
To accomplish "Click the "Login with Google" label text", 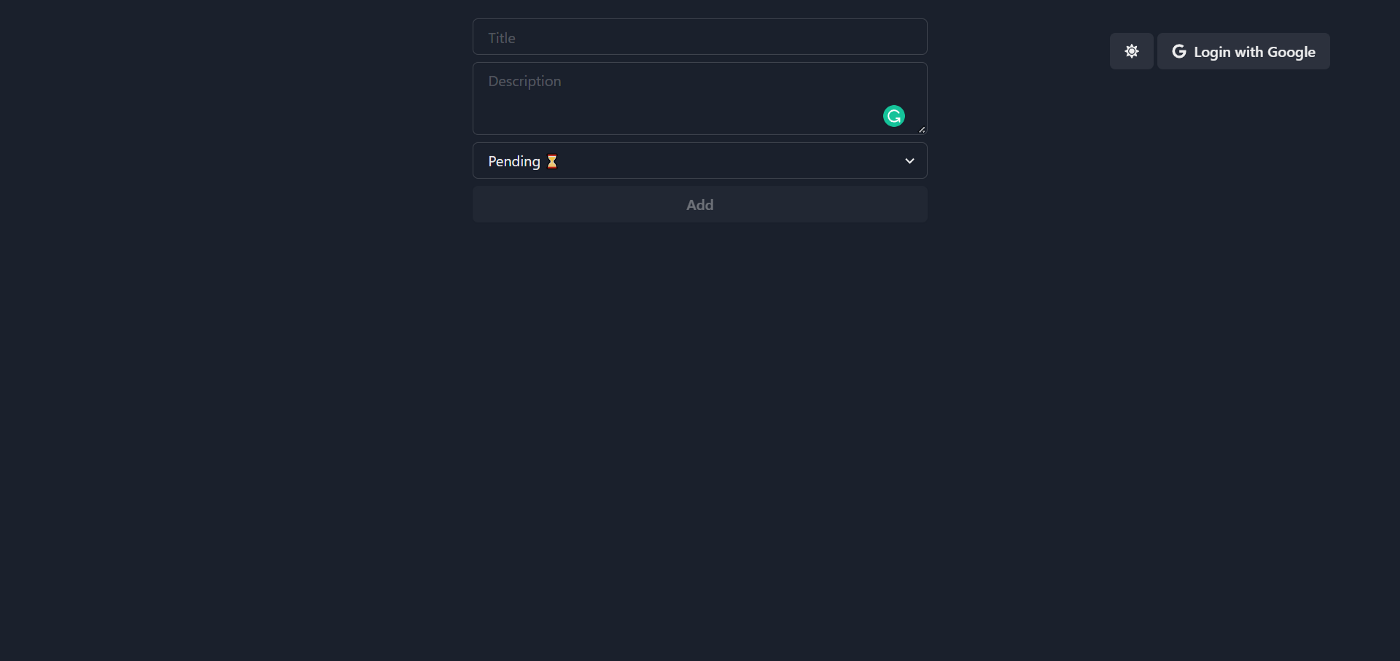I will tap(1254, 52).
